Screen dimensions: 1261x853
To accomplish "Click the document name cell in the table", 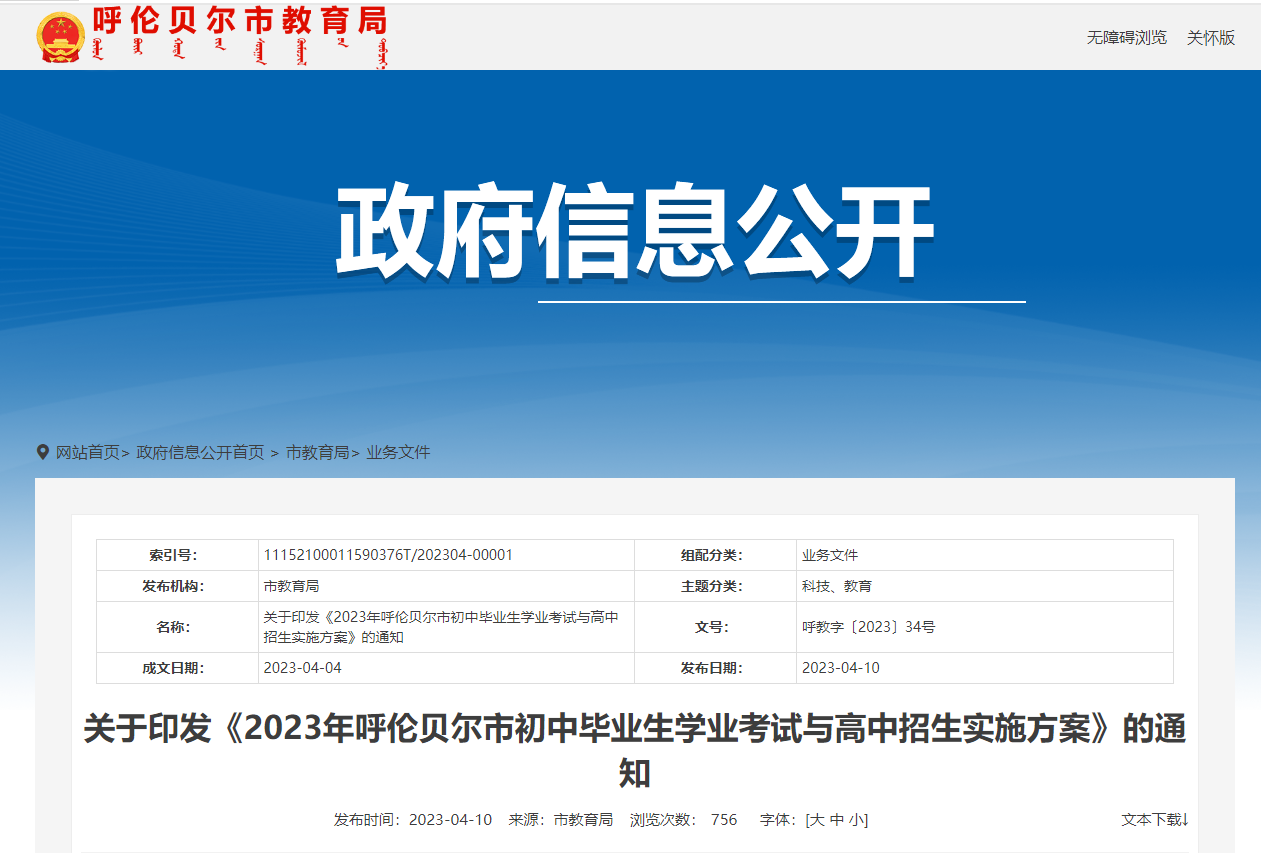I will point(440,627).
